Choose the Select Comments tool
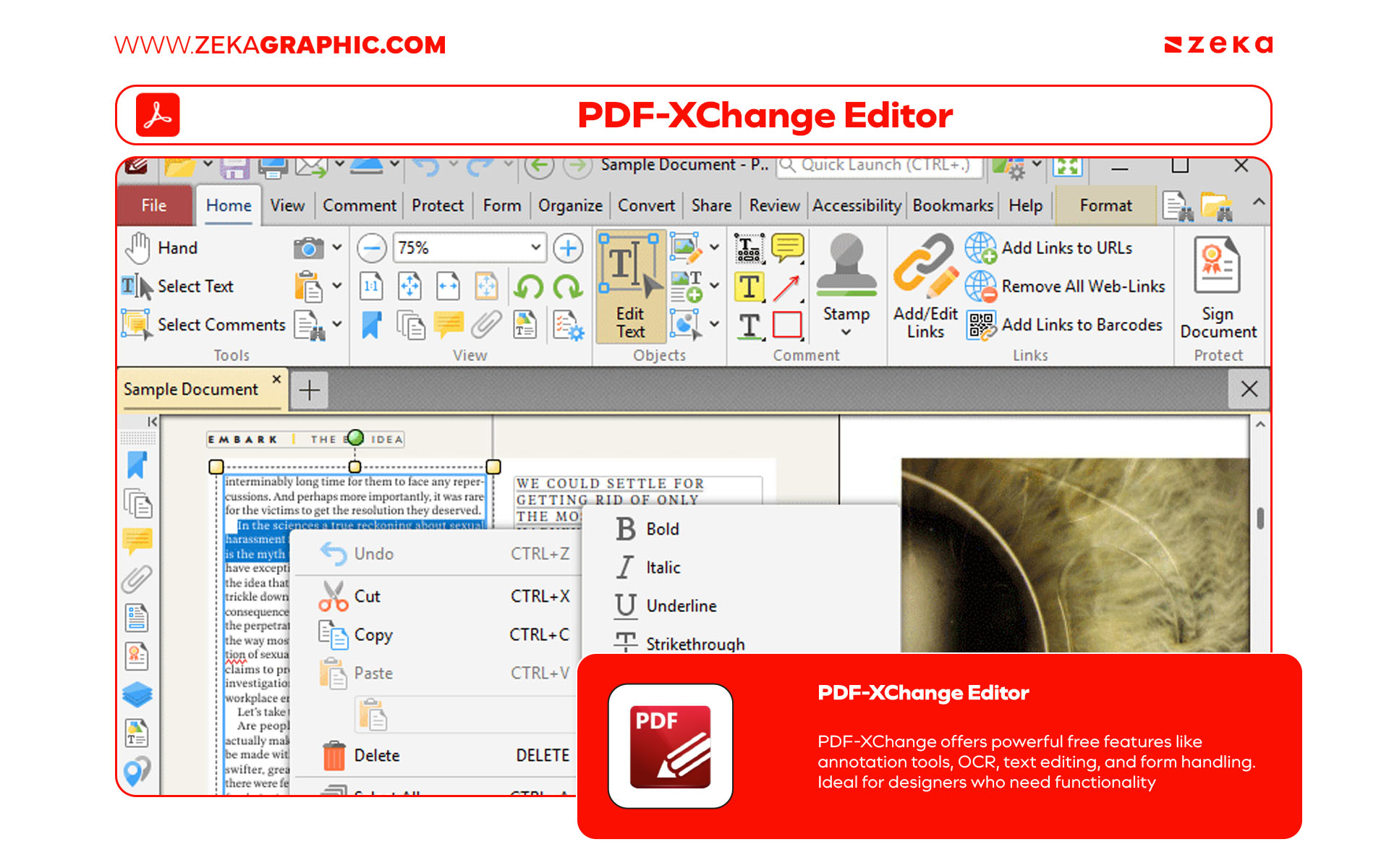 (x=204, y=325)
